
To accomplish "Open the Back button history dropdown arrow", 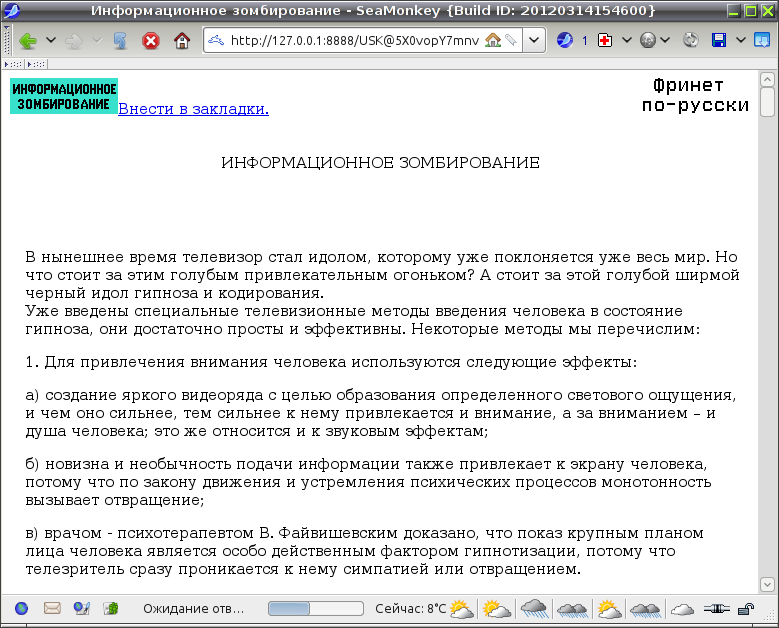I will 50,41.
